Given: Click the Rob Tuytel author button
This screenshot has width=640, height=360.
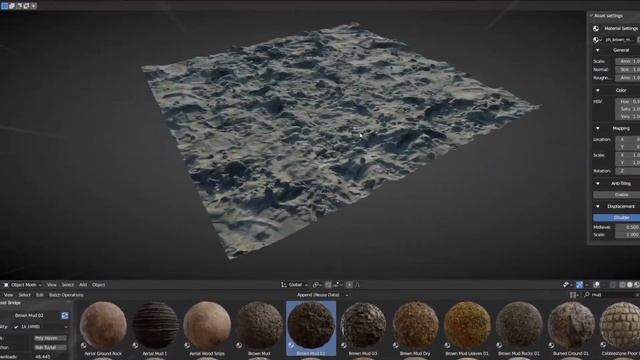Looking at the screenshot, I should 50,347.
